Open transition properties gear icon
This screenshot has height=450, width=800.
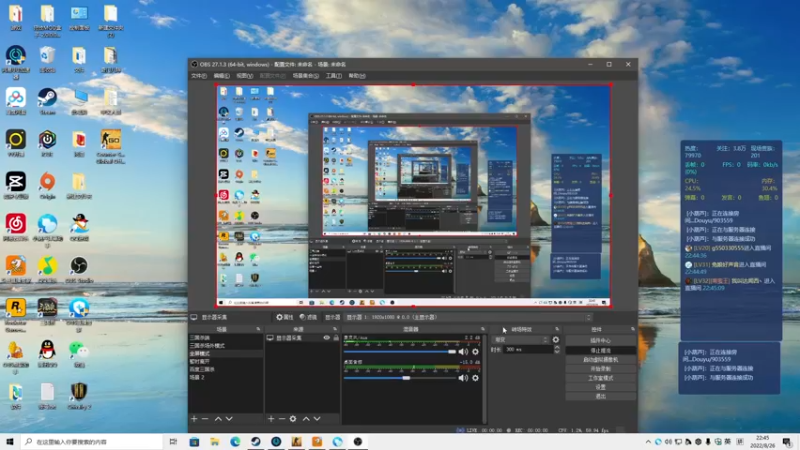tap(556, 340)
